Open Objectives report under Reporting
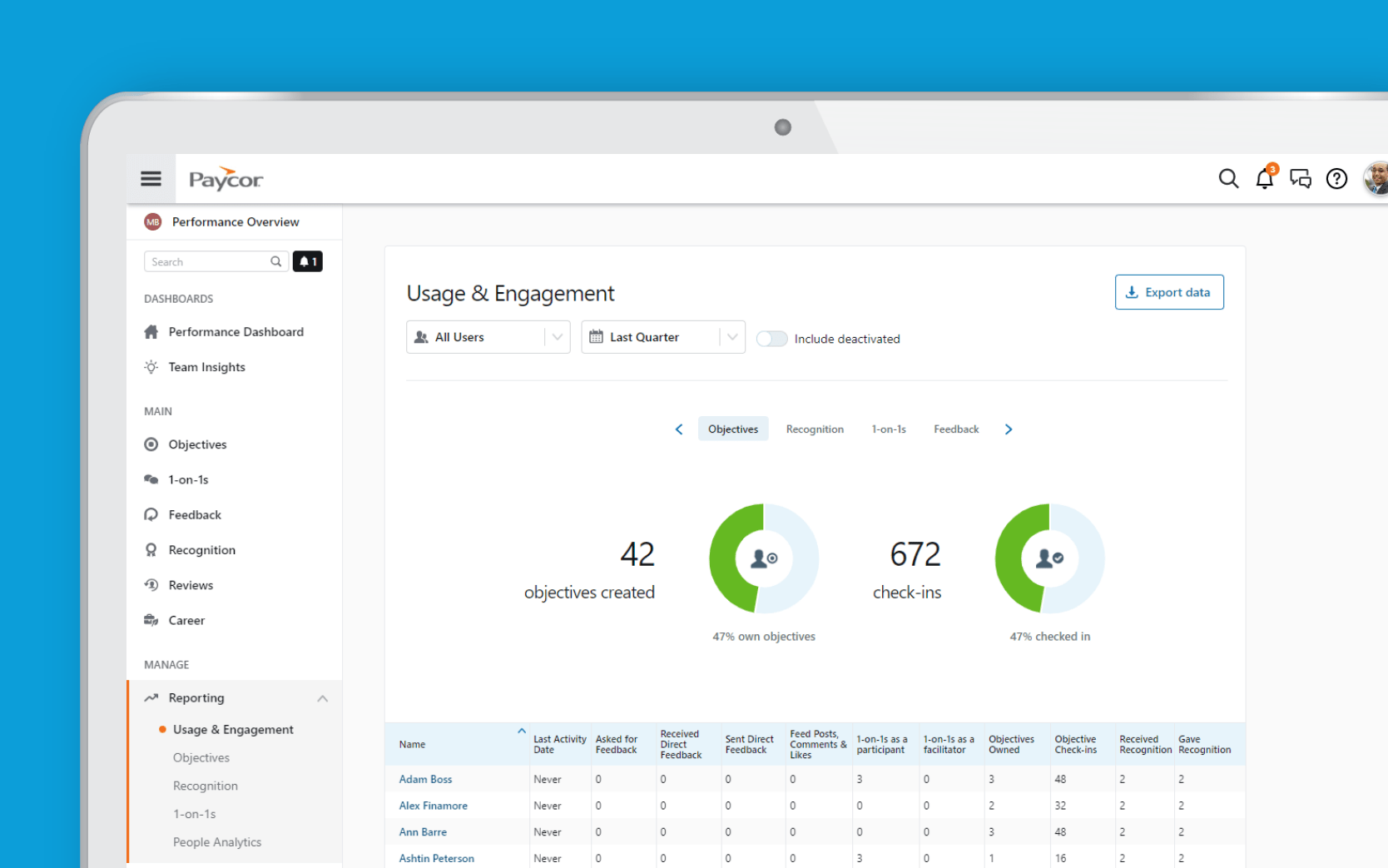The height and width of the screenshot is (868, 1388). [x=201, y=758]
